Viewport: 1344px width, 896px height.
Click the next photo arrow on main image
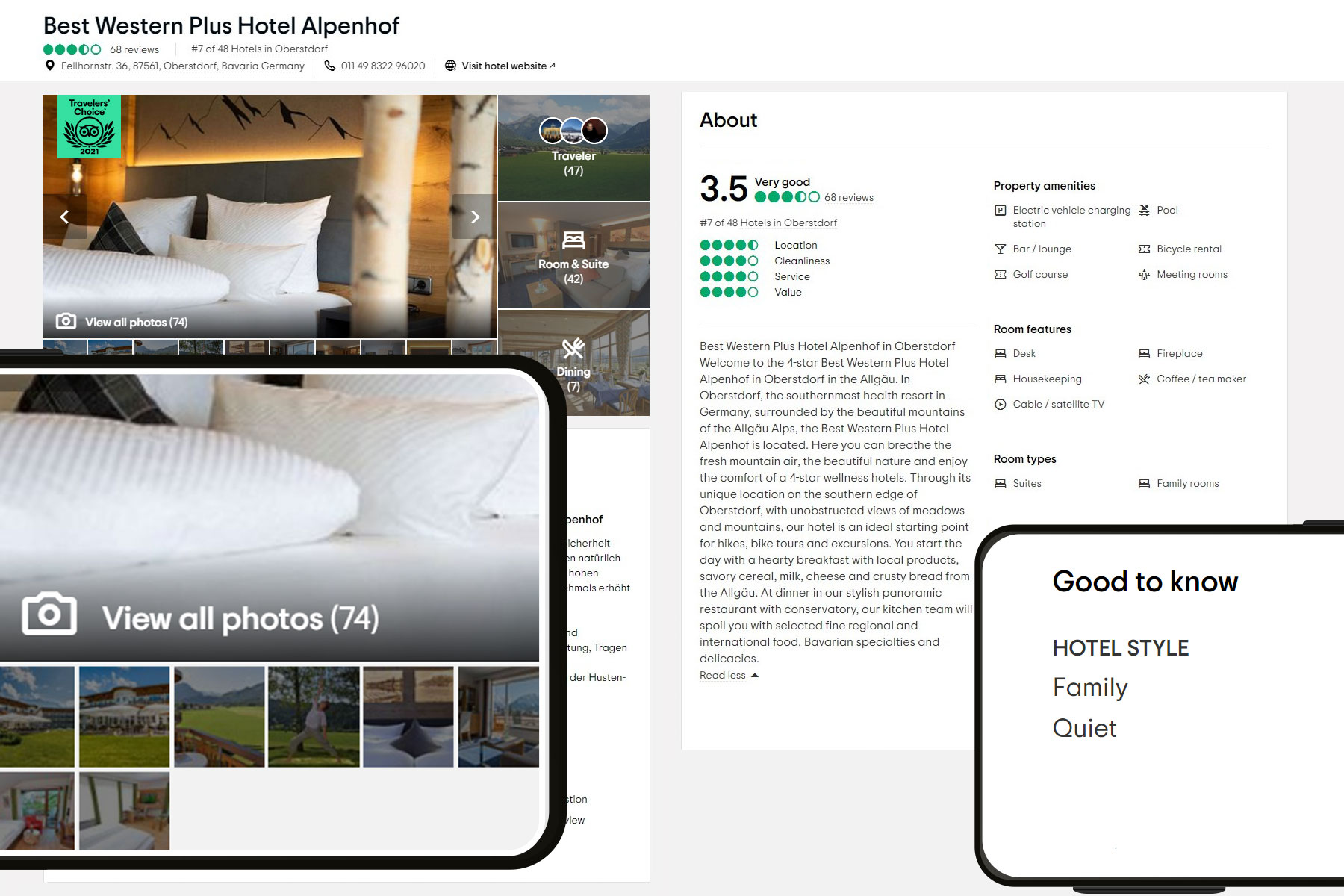point(475,217)
